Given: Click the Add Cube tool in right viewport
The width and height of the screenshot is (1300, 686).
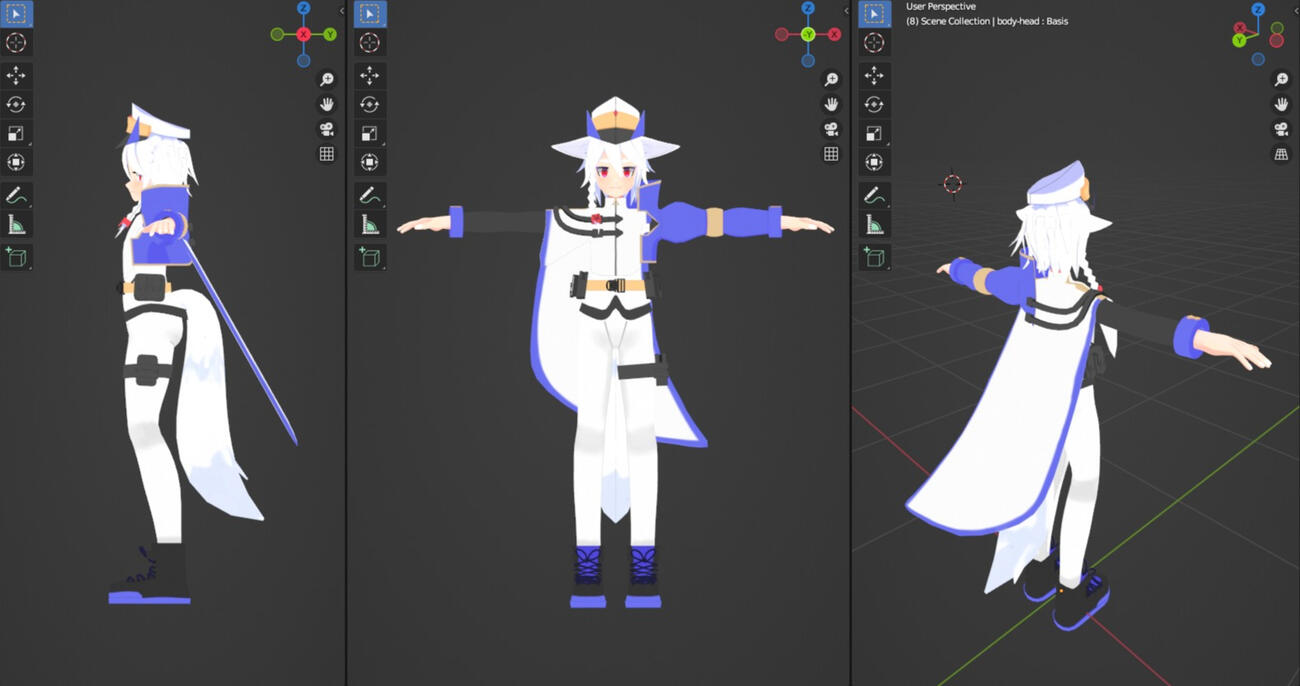Looking at the screenshot, I should 874,258.
